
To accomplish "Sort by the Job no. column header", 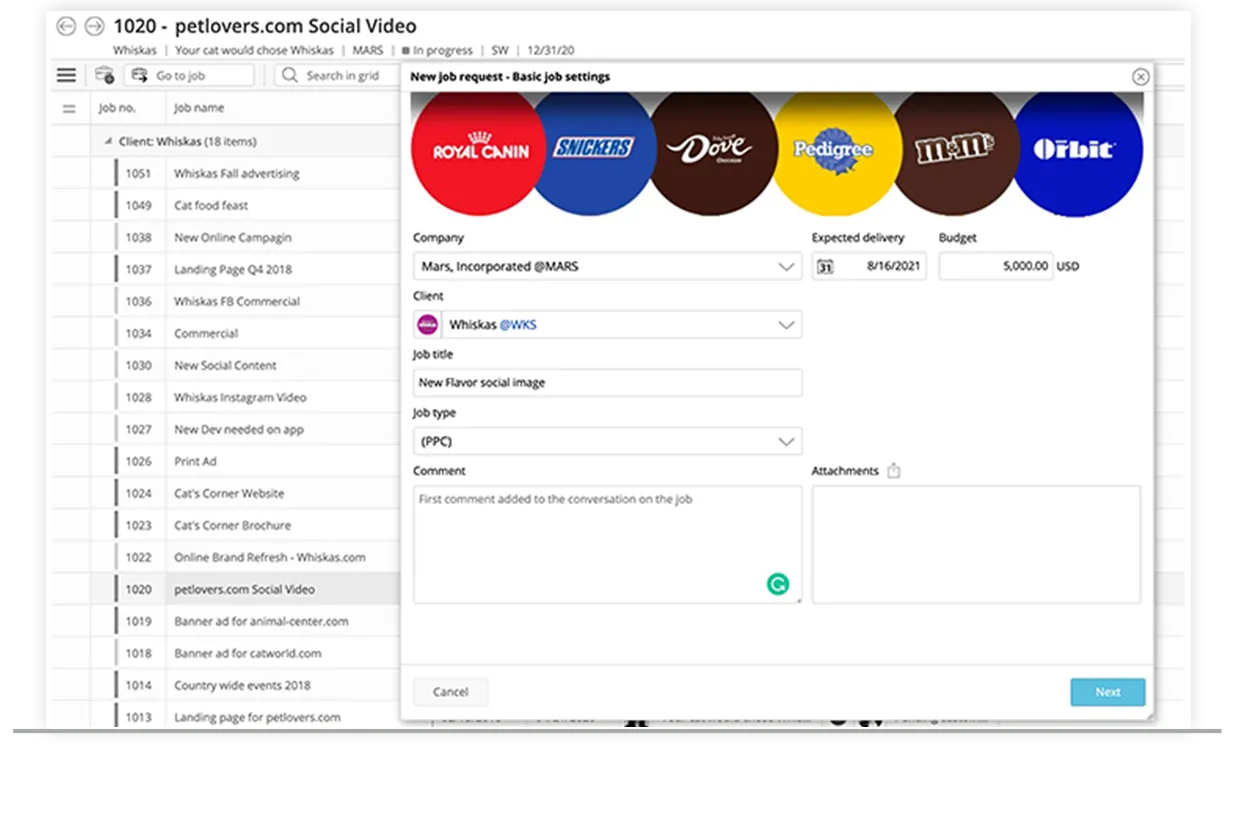I will pos(117,108).
